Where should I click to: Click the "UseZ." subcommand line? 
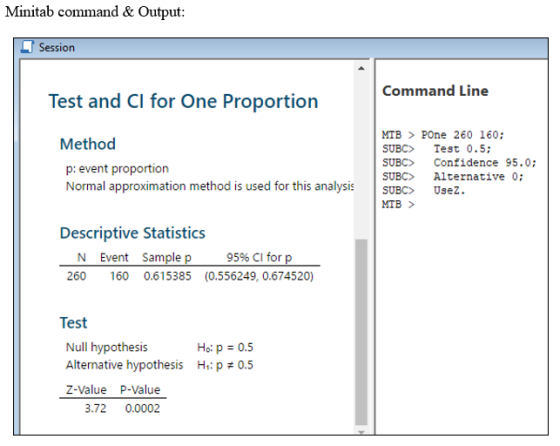pyautogui.click(x=424, y=191)
